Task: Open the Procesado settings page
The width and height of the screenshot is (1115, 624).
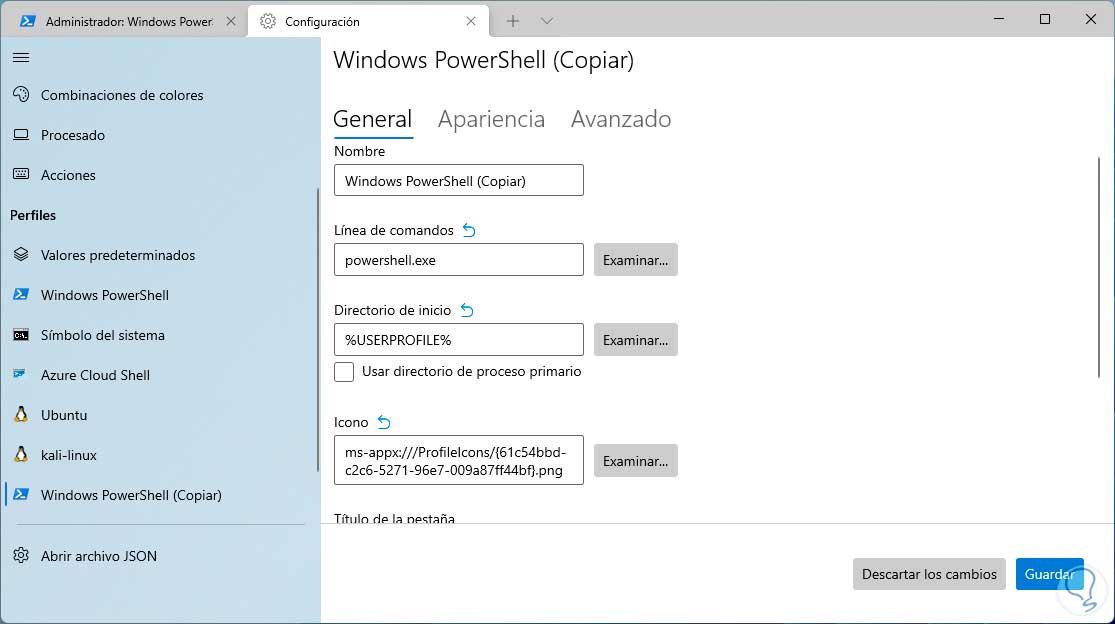Action: [x=161, y=134]
